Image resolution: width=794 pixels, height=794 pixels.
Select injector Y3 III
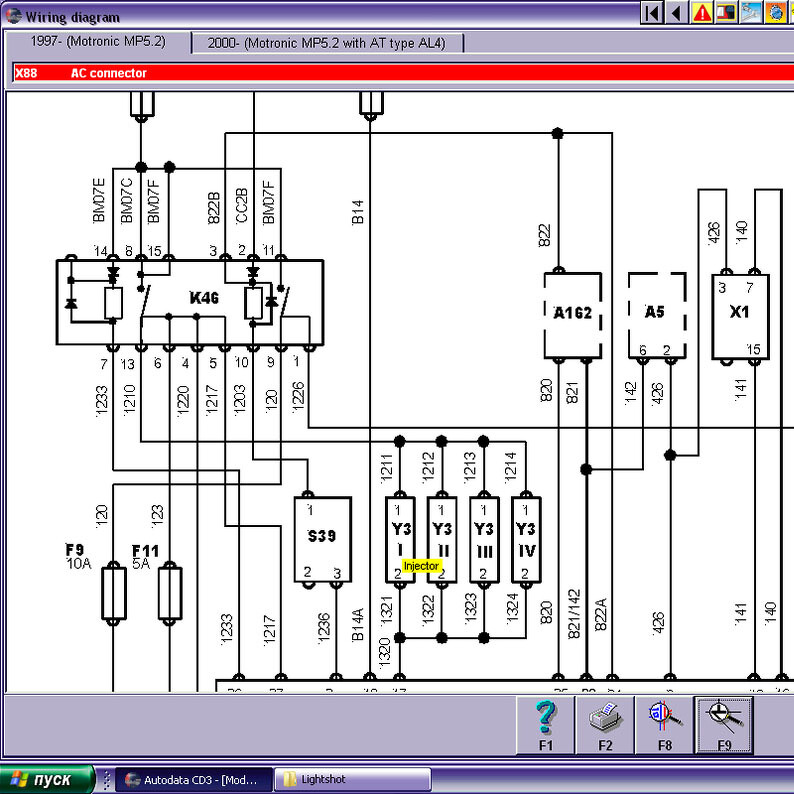point(484,539)
